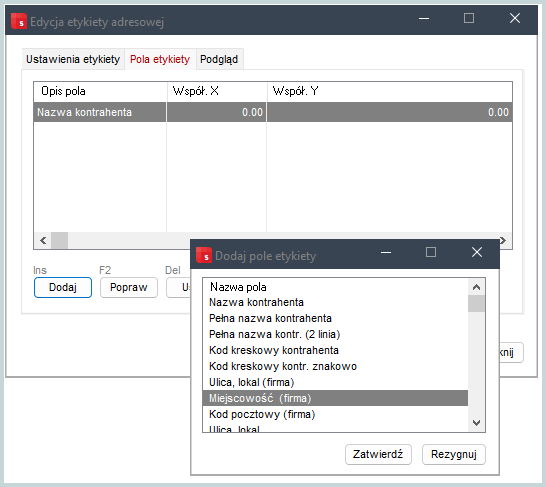546x487 pixels.
Task: Maximize the Dodaj pole etykiety dialog
Action: pos(431,252)
